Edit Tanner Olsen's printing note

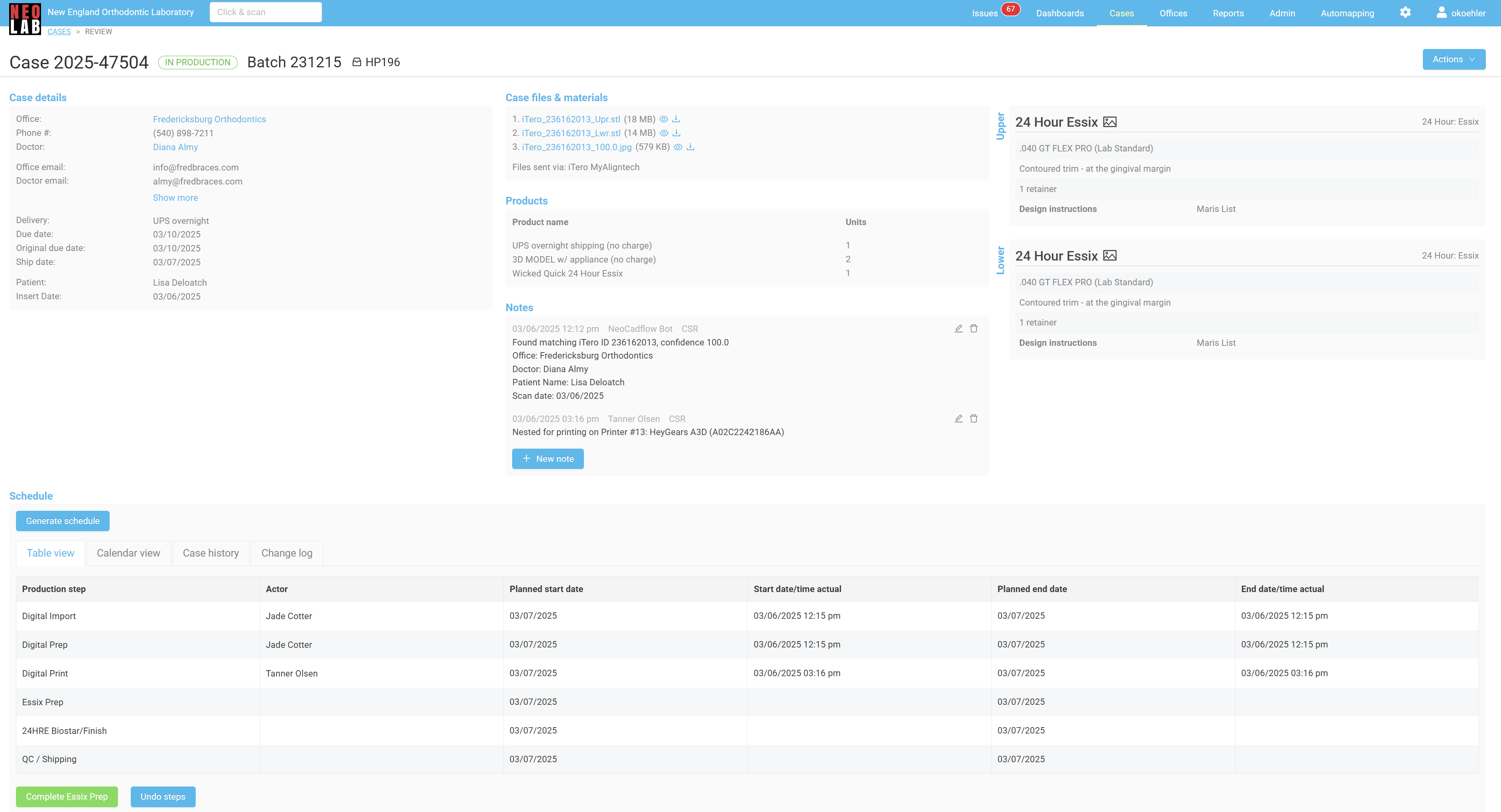coord(959,418)
